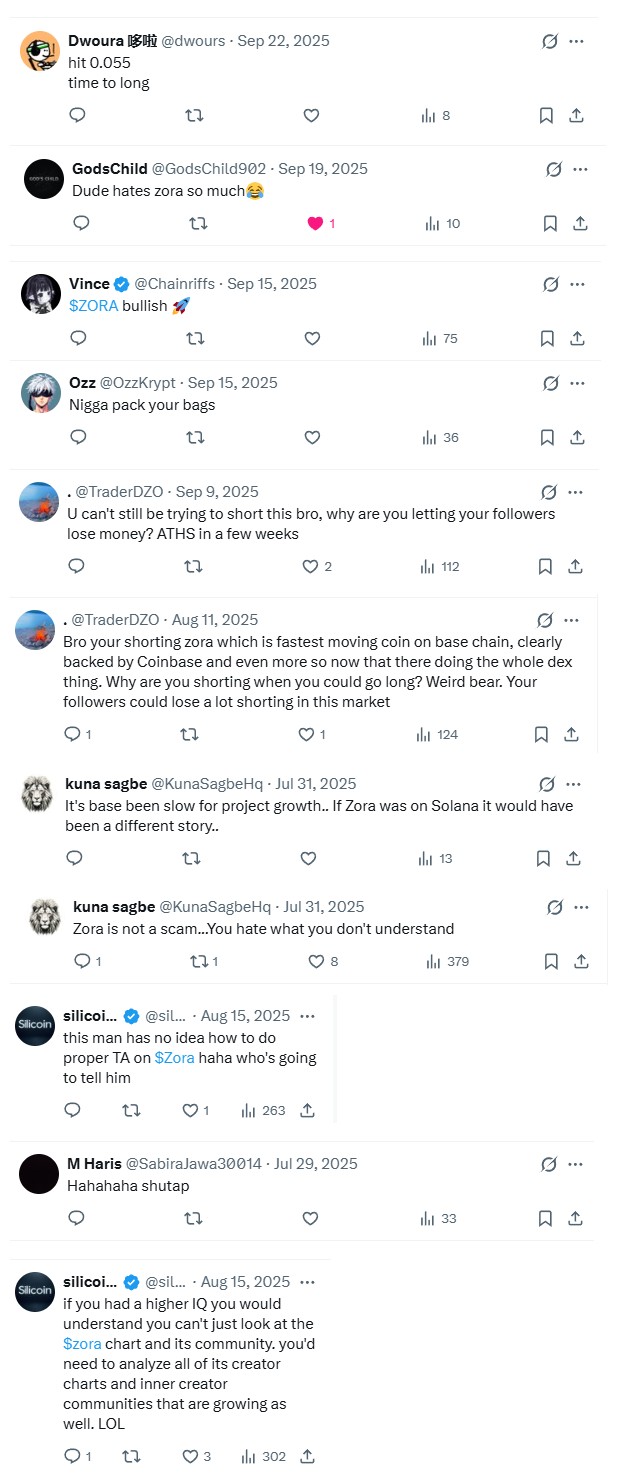Unlike GodsChild's already-liked tweet

click(x=316, y=224)
